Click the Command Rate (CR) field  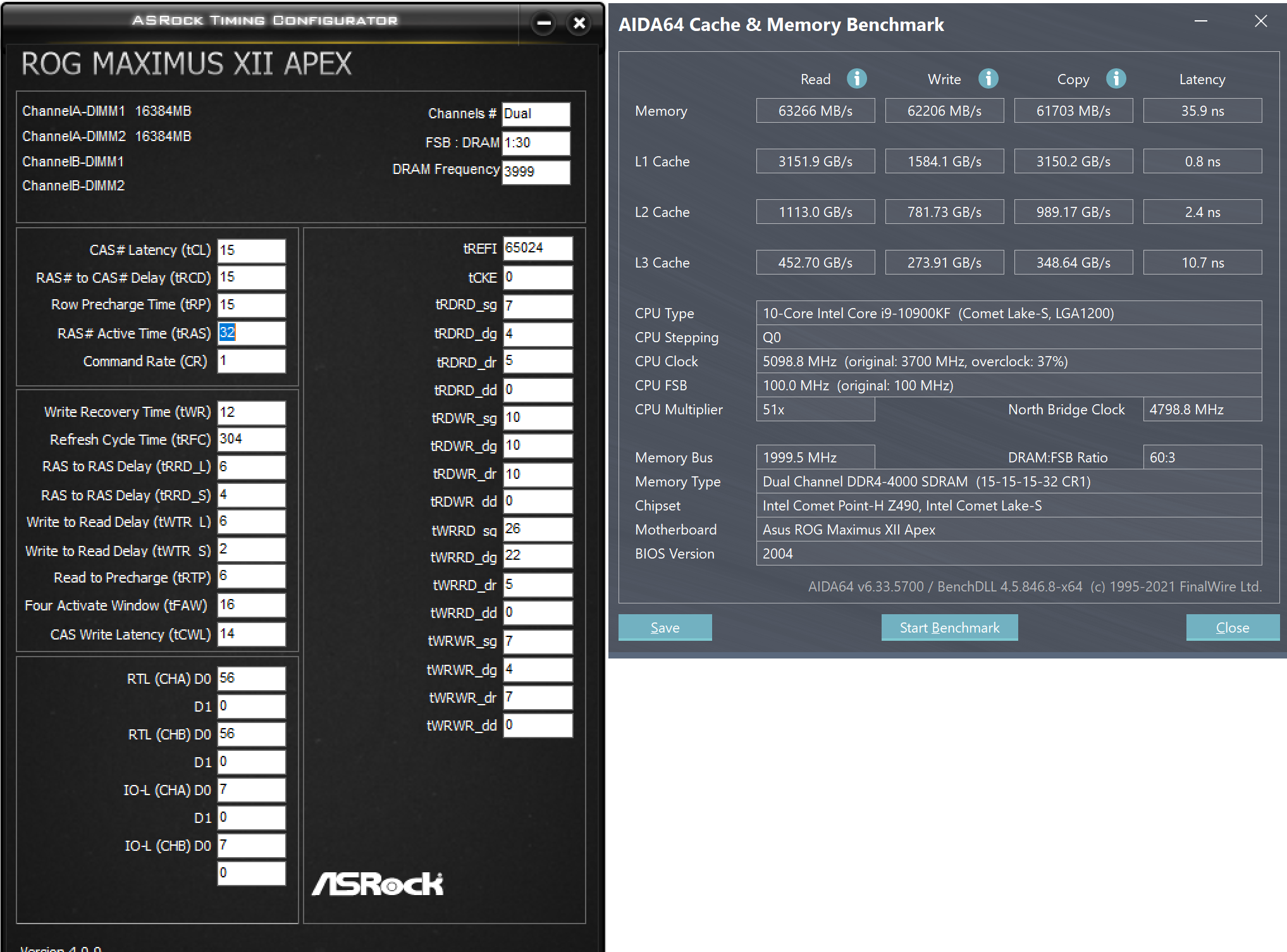tap(251, 361)
